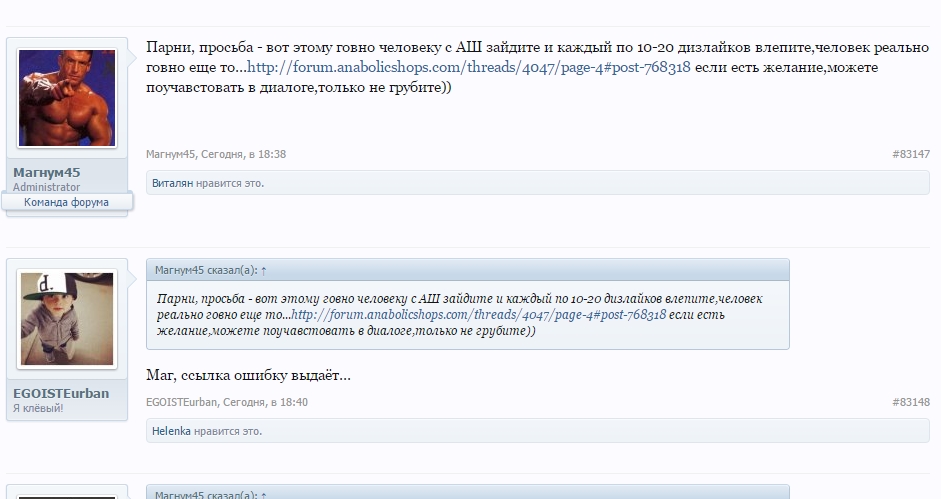Click the view-original arrow in EGOISTEurban's quote header
This screenshot has width=941, height=499.
coord(264,270)
